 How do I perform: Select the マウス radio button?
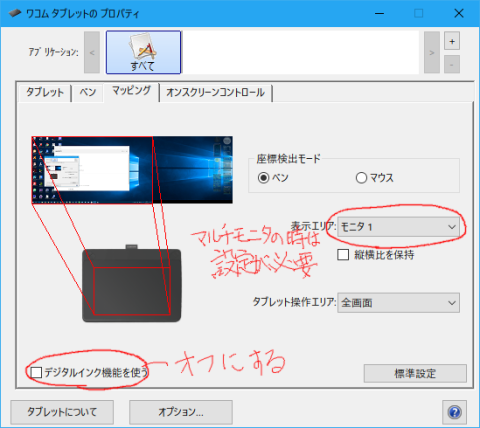[361, 178]
